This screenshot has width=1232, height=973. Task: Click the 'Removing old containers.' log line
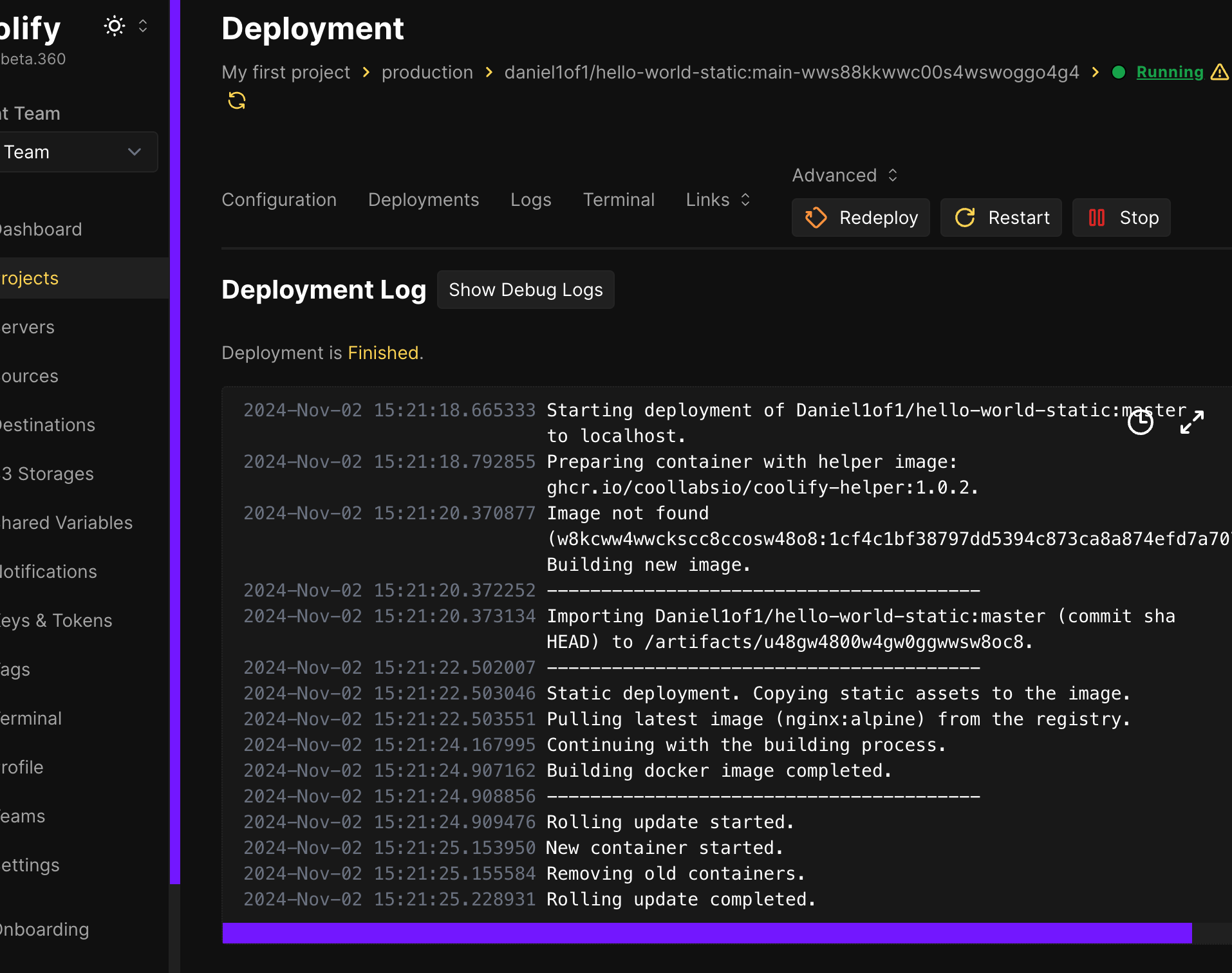click(676, 873)
